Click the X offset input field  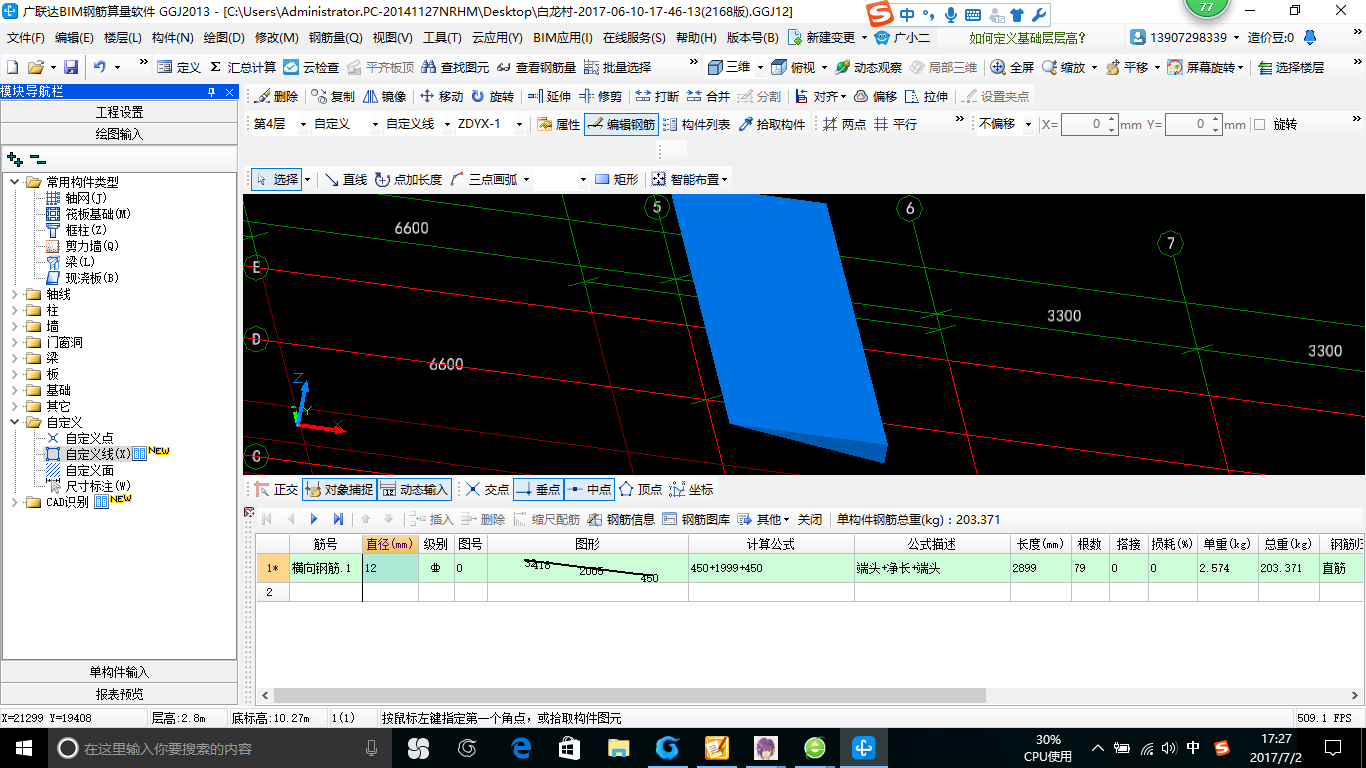pyautogui.click(x=1084, y=124)
